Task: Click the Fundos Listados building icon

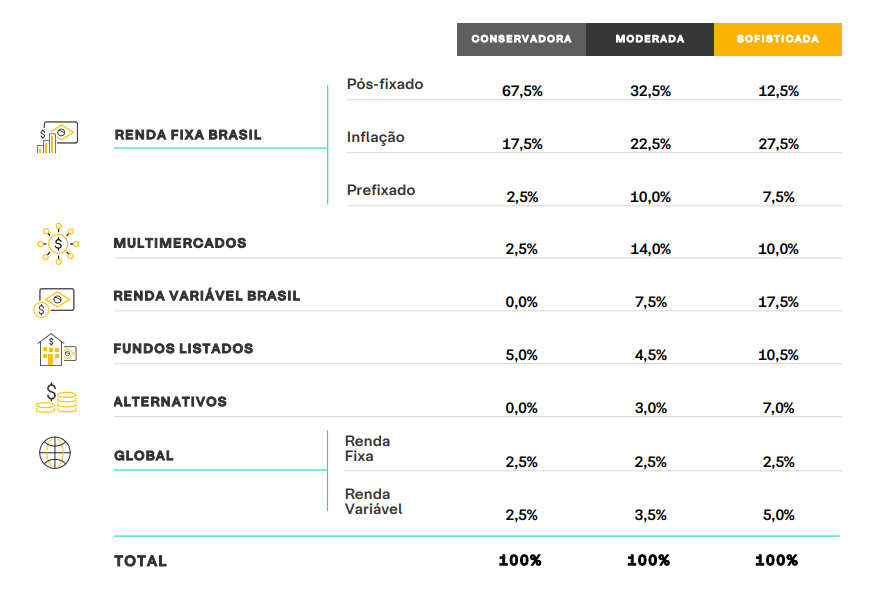Action: click(57, 349)
